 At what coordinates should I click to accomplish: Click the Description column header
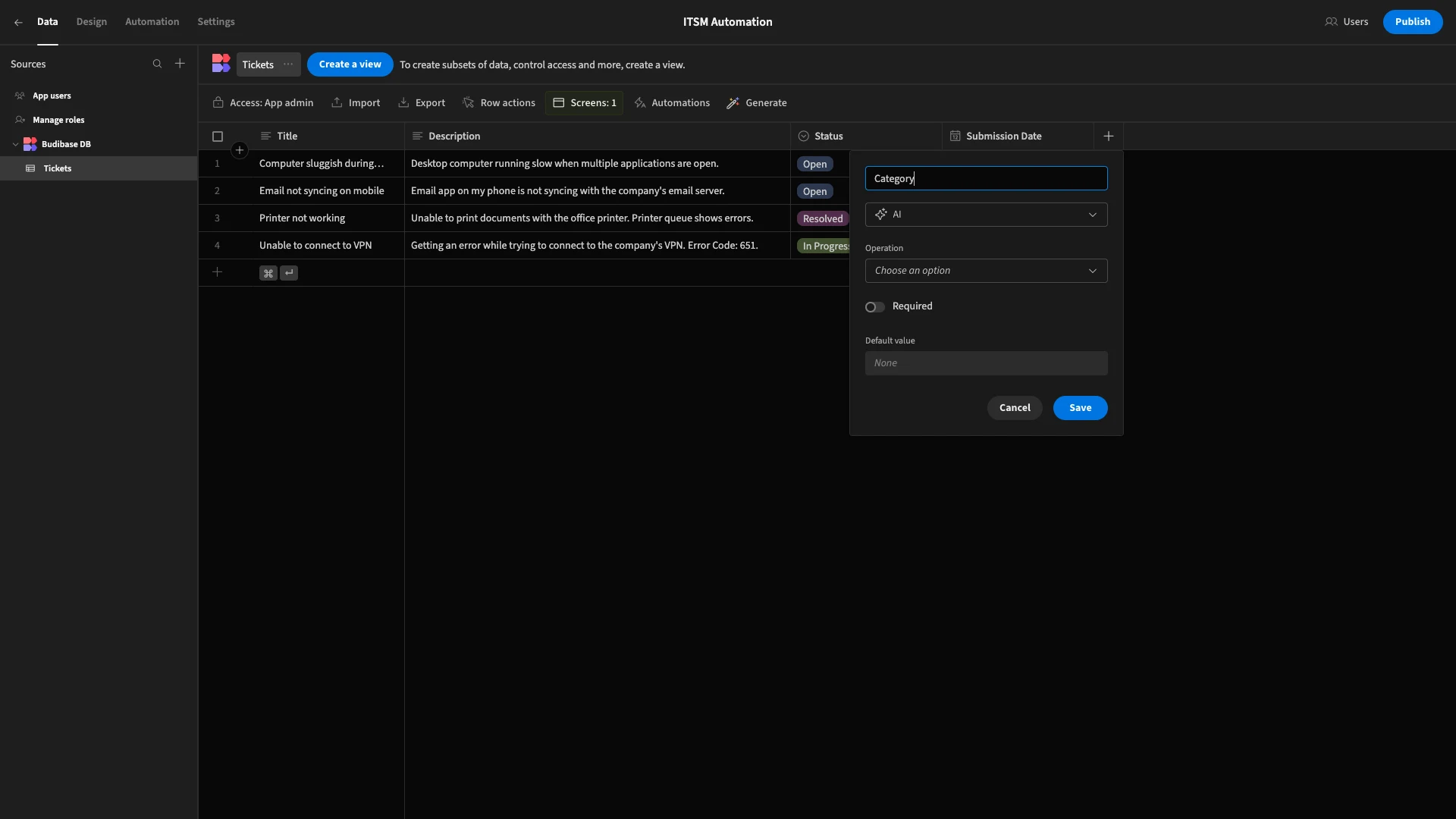(598, 136)
